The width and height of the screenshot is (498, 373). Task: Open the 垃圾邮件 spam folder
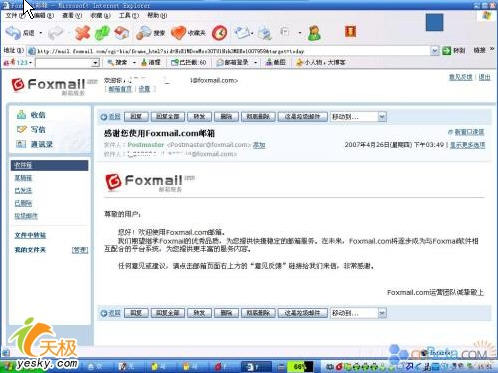tap(26, 216)
